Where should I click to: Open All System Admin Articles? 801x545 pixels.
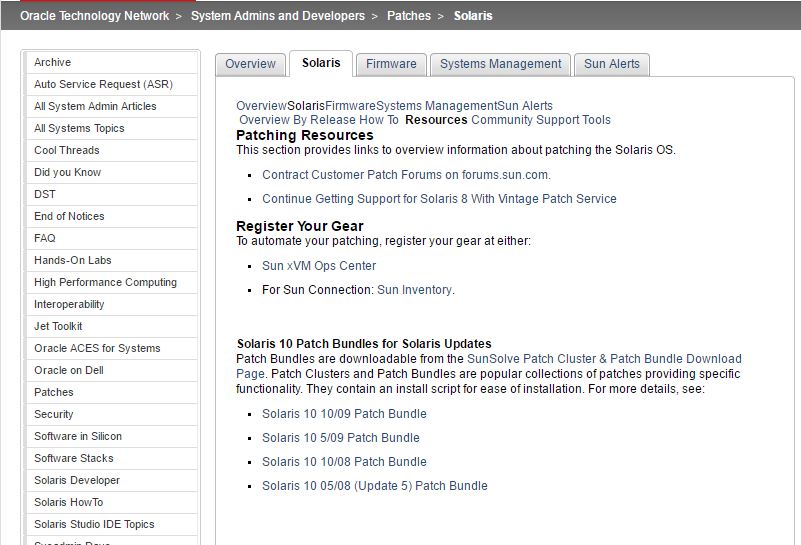(111, 106)
